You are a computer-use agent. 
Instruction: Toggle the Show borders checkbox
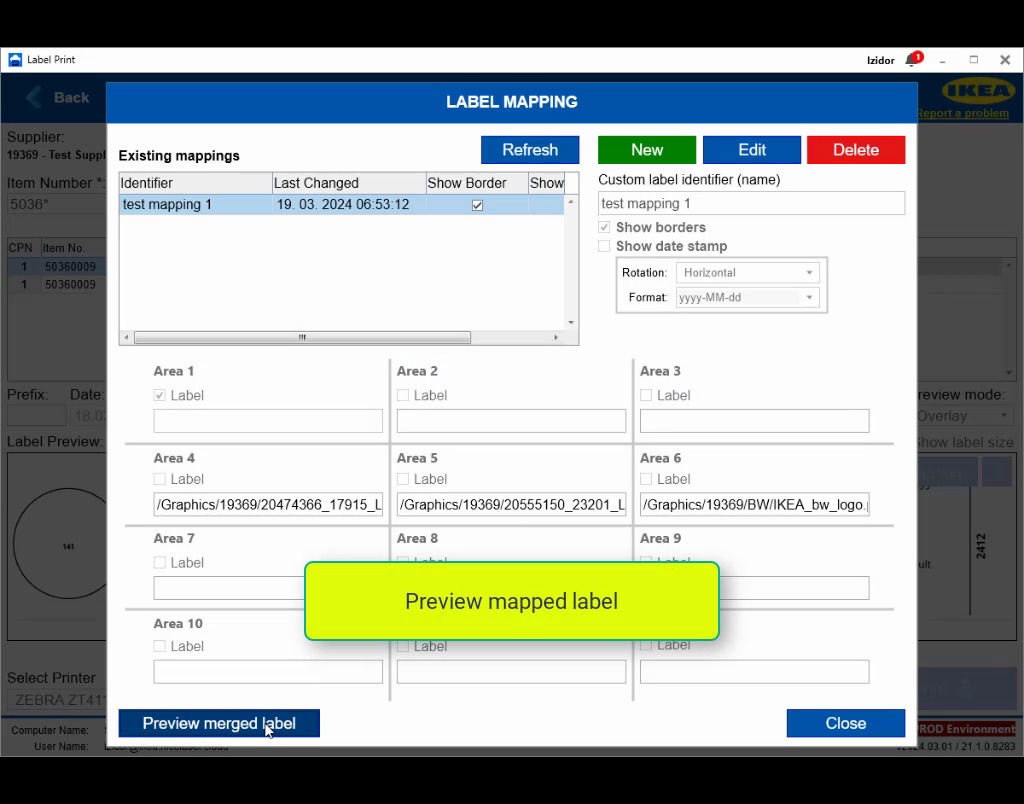point(604,227)
